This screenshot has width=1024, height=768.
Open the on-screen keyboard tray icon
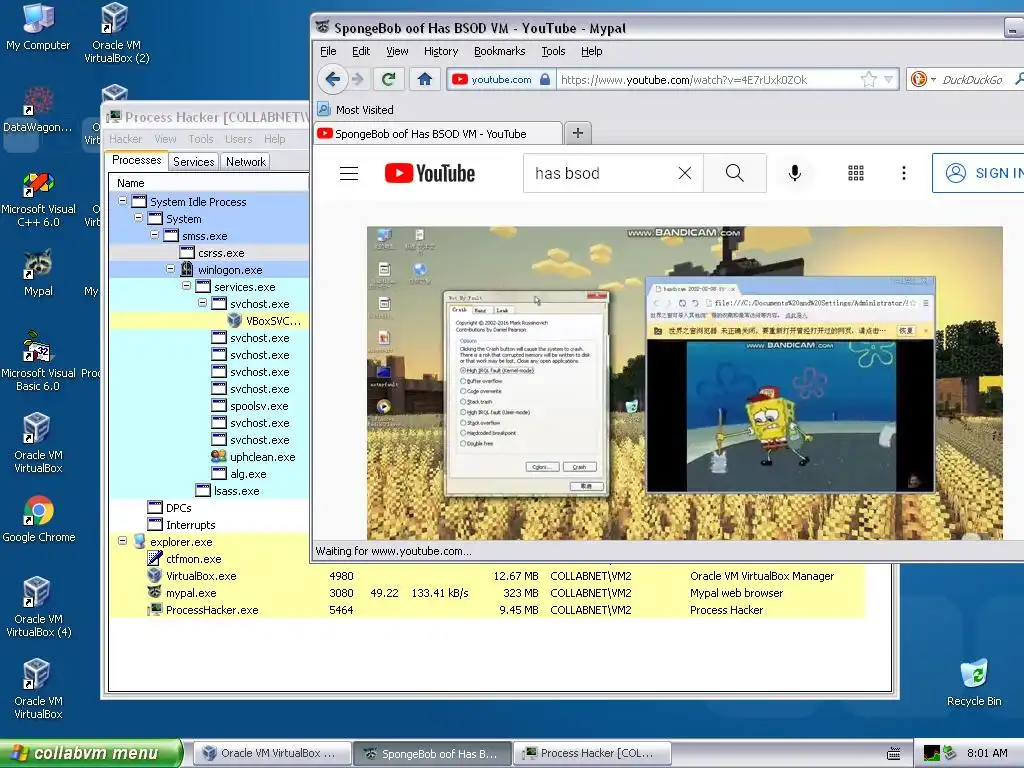893,754
